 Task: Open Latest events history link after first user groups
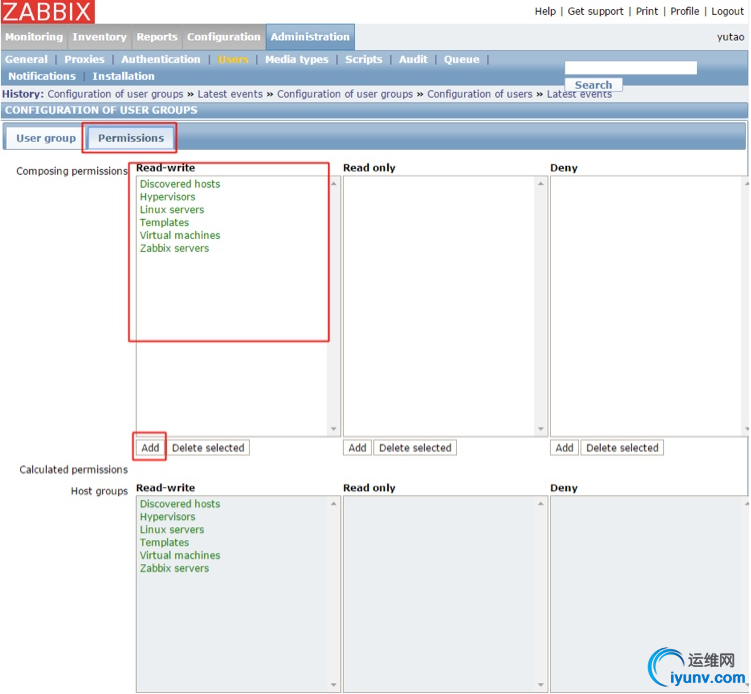pyautogui.click(x=230, y=94)
